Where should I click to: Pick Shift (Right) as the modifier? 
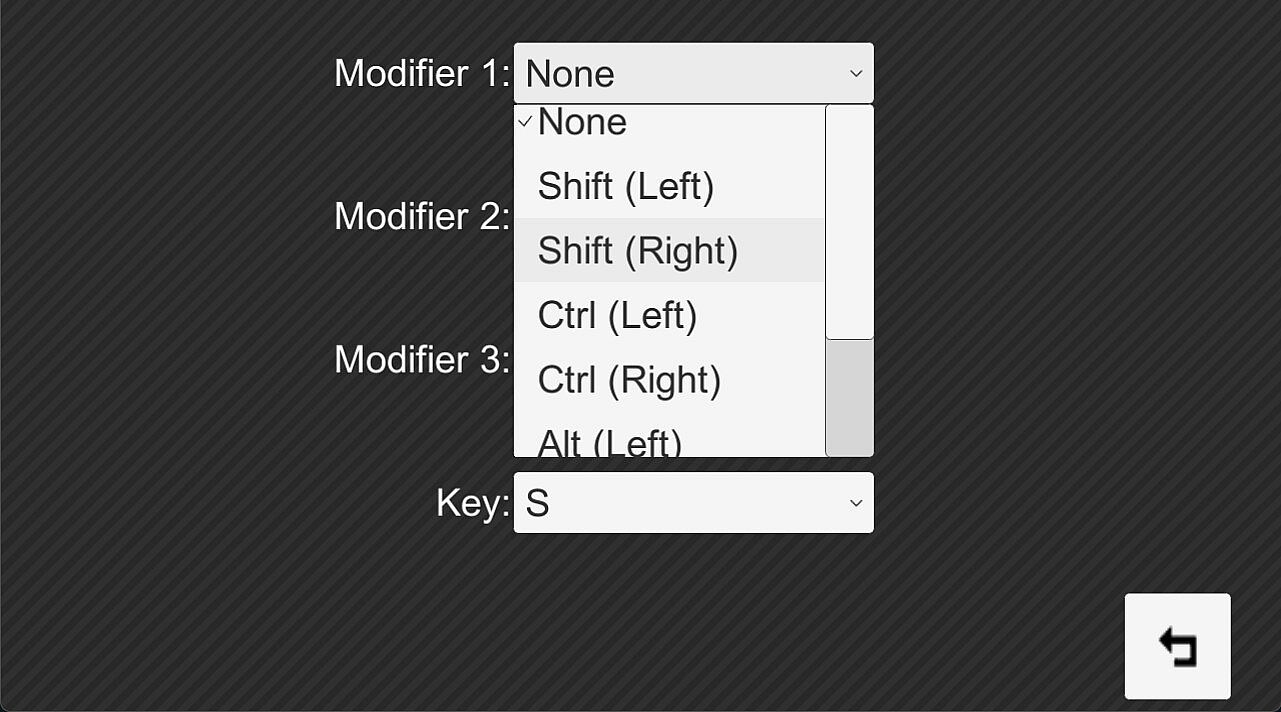(637, 250)
